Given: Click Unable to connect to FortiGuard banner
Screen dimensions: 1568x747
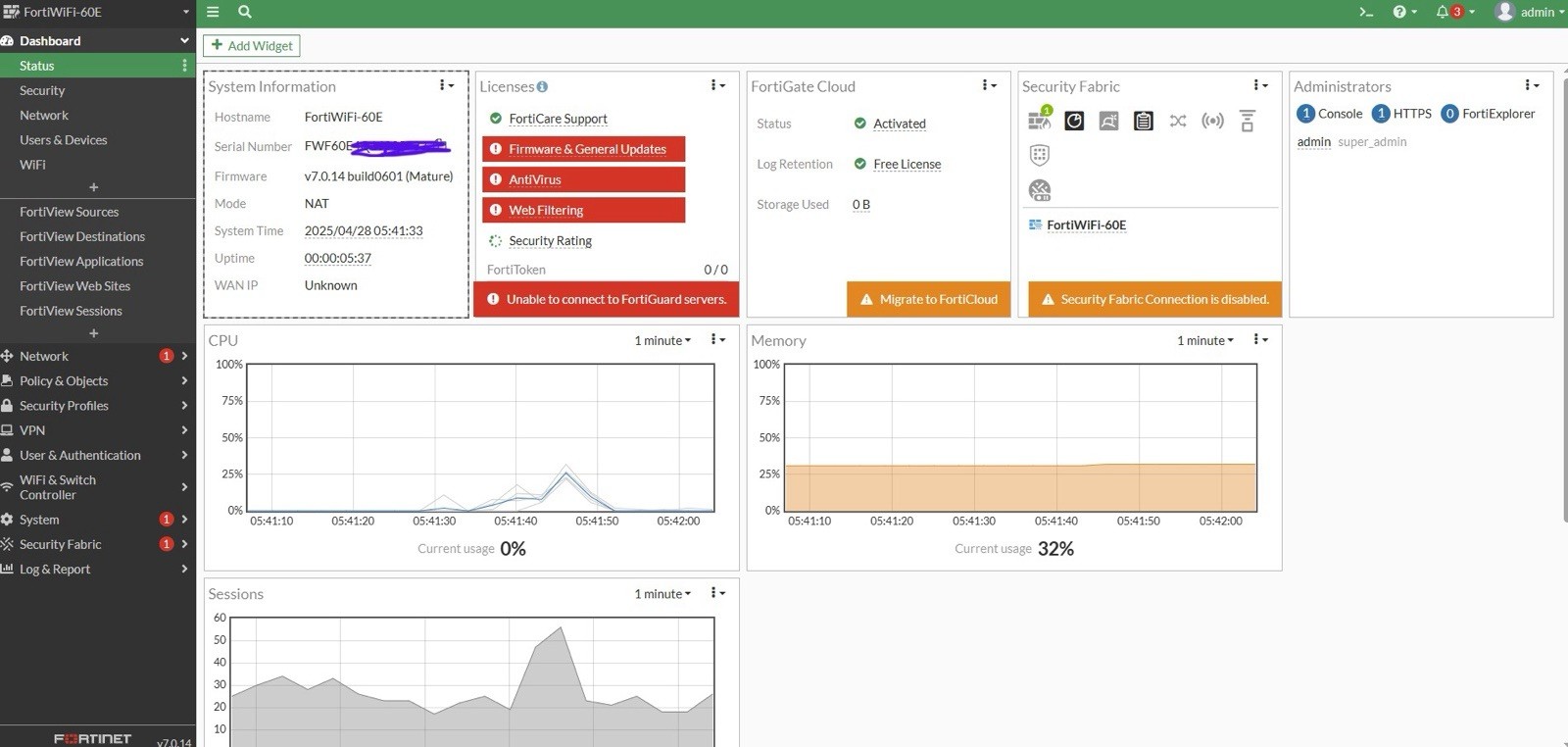Looking at the screenshot, I should pyautogui.click(x=606, y=299).
